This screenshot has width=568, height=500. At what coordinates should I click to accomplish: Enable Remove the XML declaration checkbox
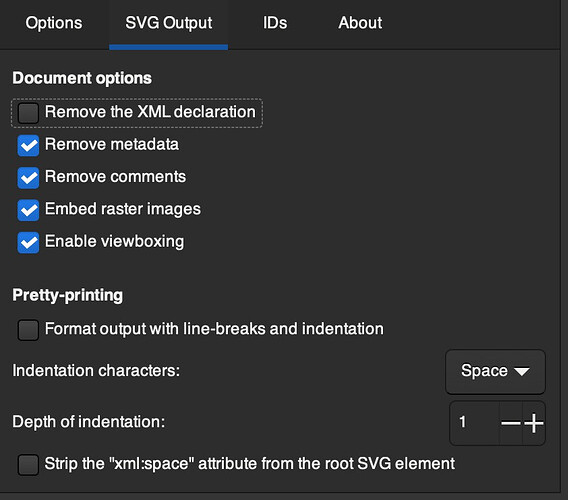28,113
